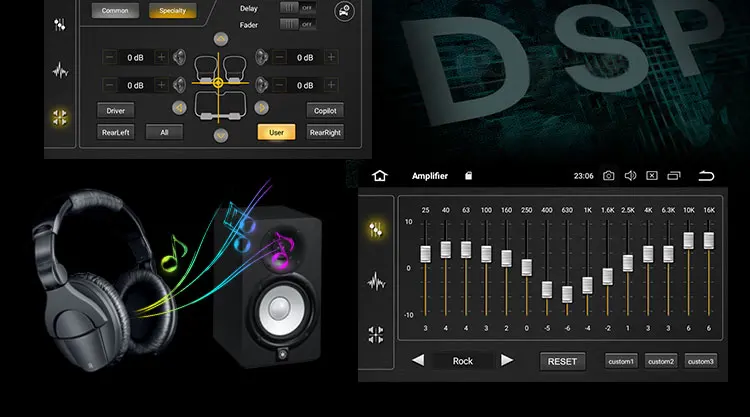The height and width of the screenshot is (417, 750).
Task: Select the User seat position
Action: point(276,132)
